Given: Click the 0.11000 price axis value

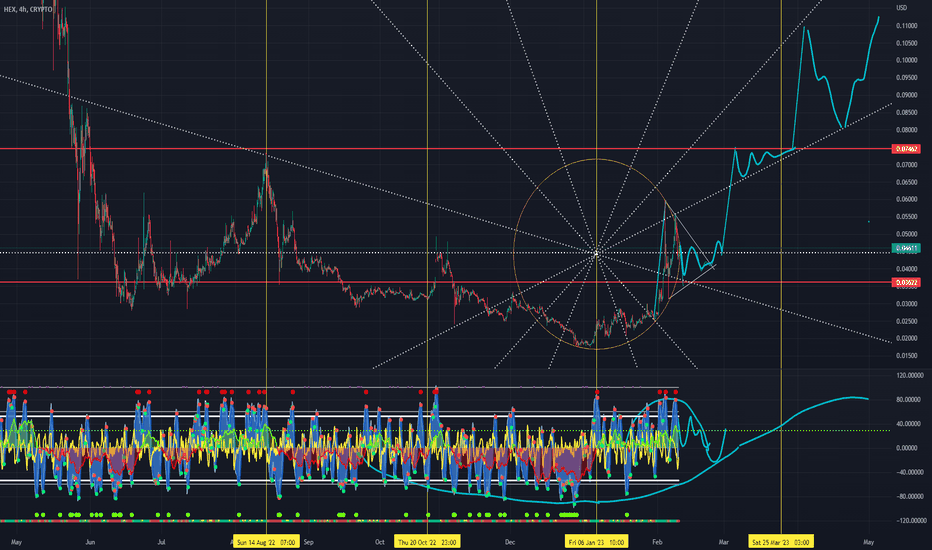Looking at the screenshot, I should pos(906,26).
